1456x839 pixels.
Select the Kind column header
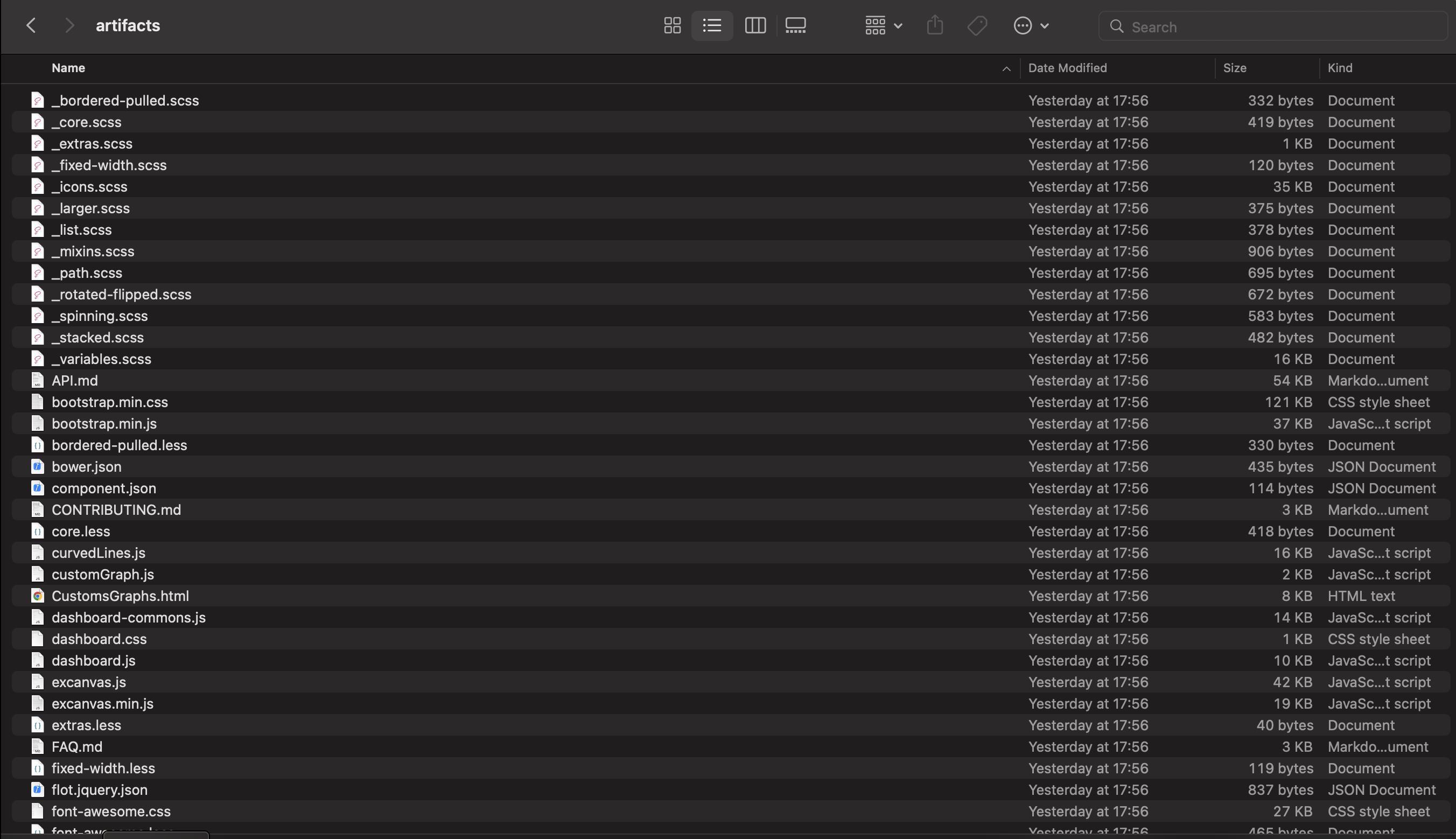pyautogui.click(x=1340, y=67)
